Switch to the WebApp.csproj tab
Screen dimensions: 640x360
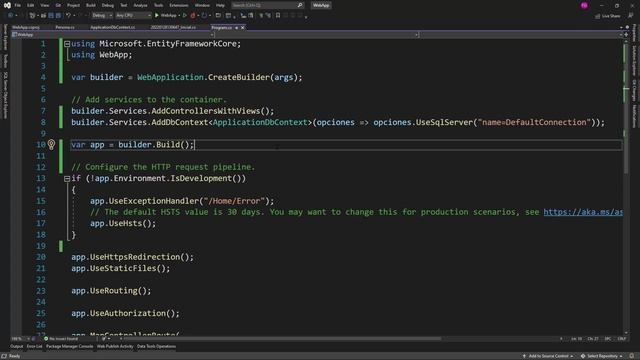26,27
